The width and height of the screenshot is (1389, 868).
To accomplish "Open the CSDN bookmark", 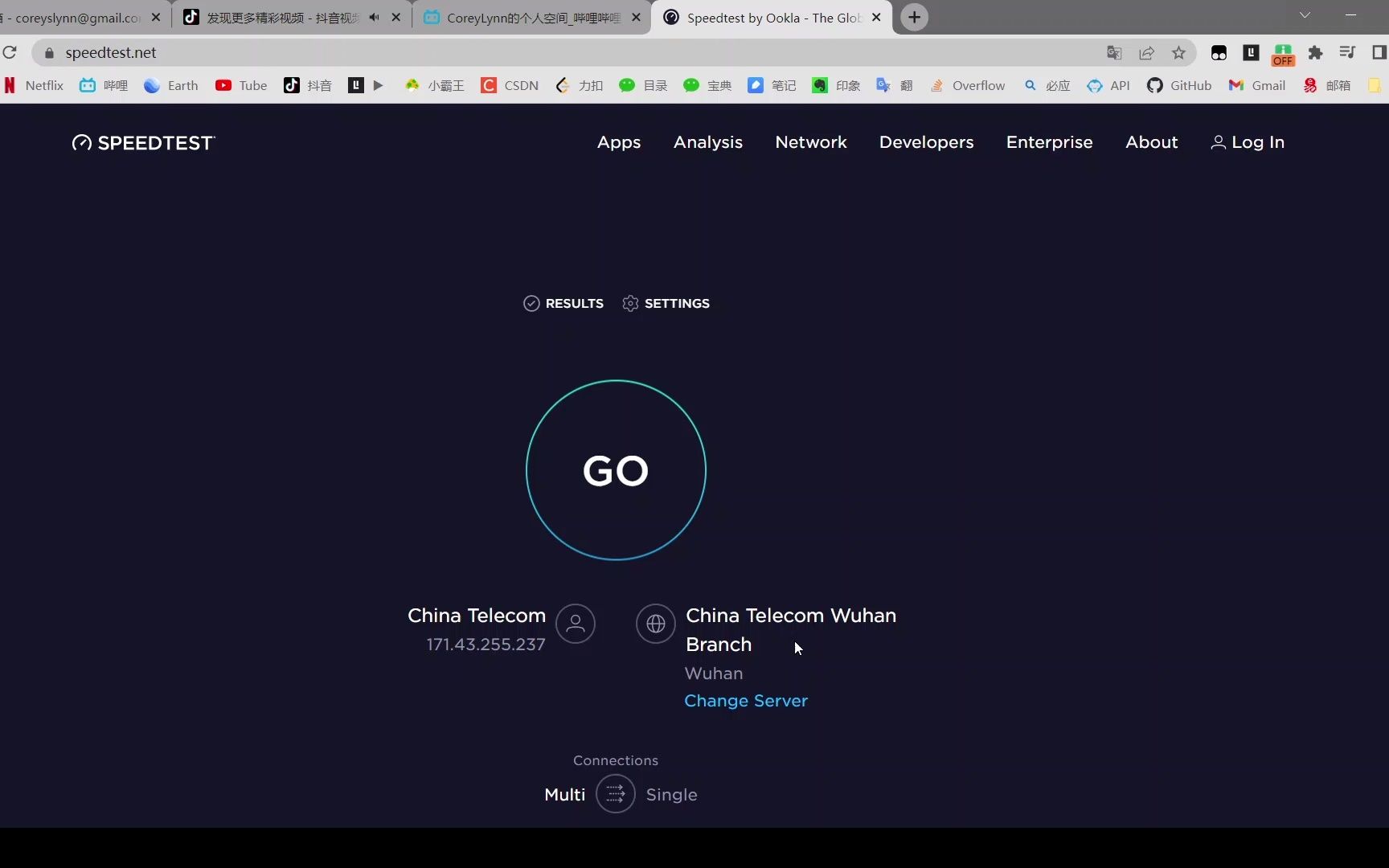I will (x=510, y=85).
